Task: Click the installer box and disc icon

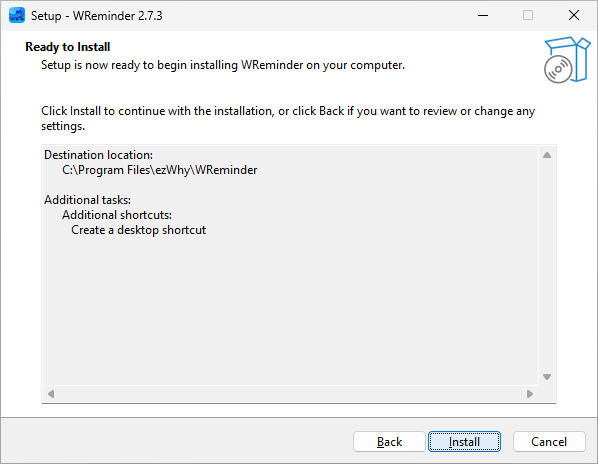Action: (567, 59)
